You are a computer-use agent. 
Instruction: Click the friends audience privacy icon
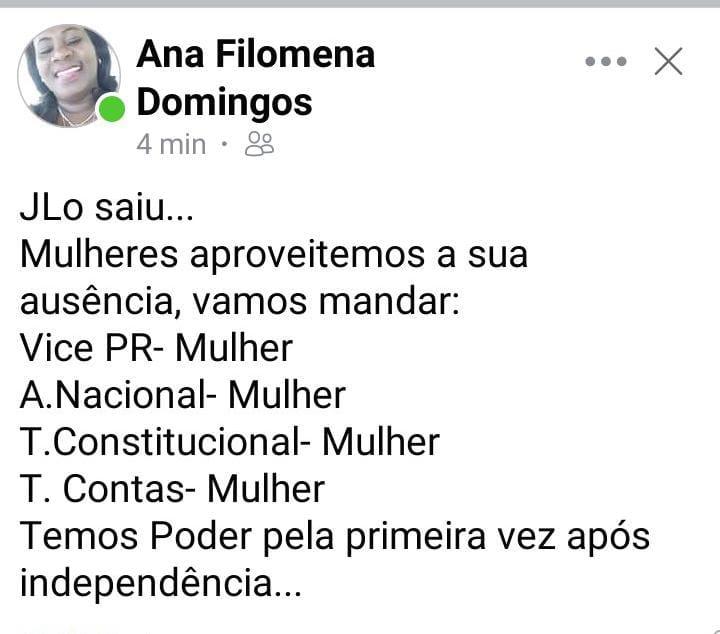[x=259, y=144]
